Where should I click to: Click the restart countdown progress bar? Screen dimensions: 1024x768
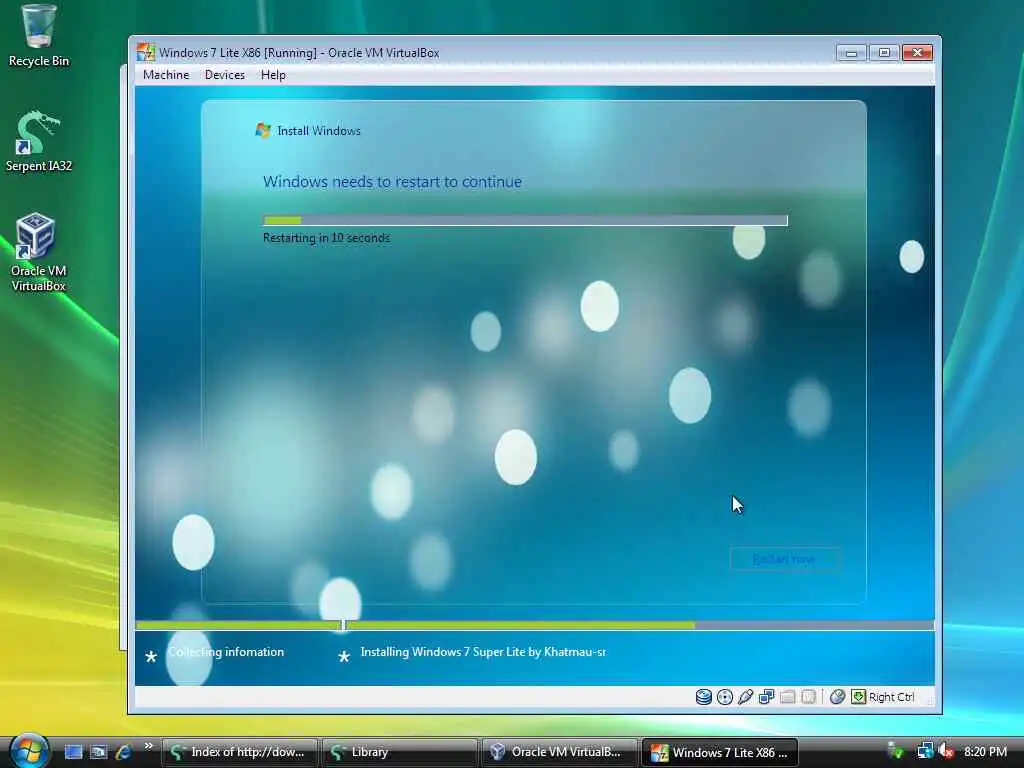tap(525, 221)
